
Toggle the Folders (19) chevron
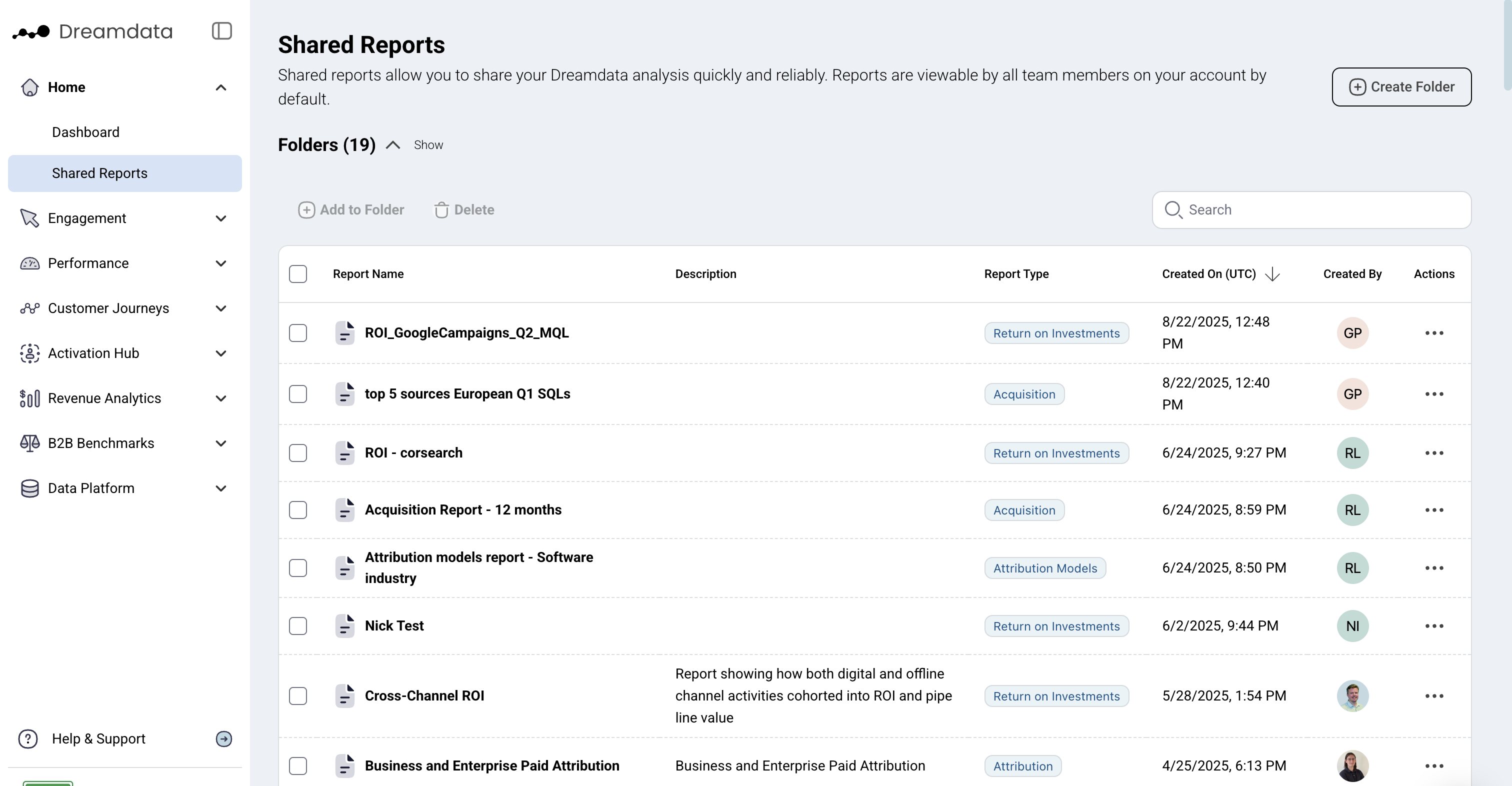[x=392, y=145]
